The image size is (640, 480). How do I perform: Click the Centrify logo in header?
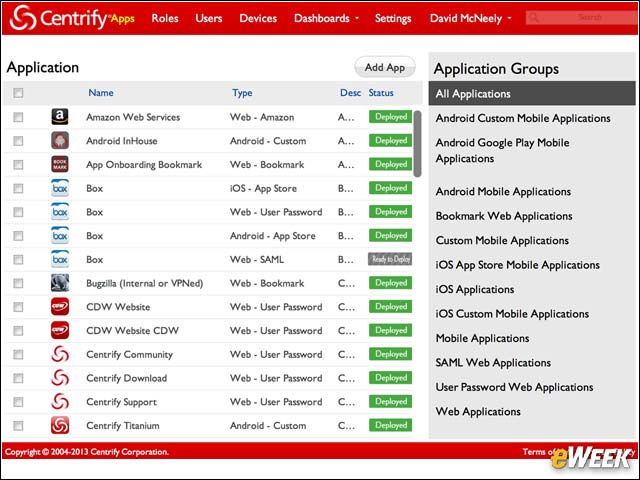[x=58, y=18]
